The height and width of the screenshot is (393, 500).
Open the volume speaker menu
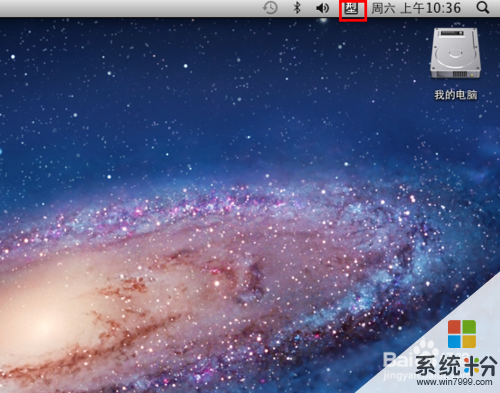coord(322,8)
